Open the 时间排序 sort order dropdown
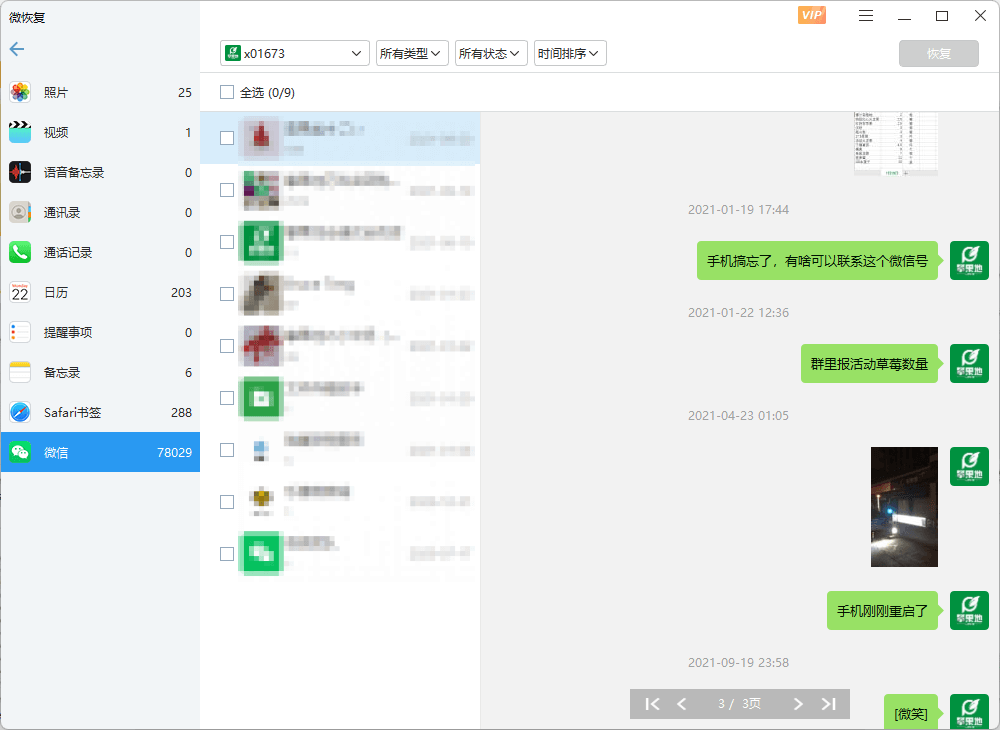Image resolution: width=1000 pixels, height=730 pixels. coord(570,53)
